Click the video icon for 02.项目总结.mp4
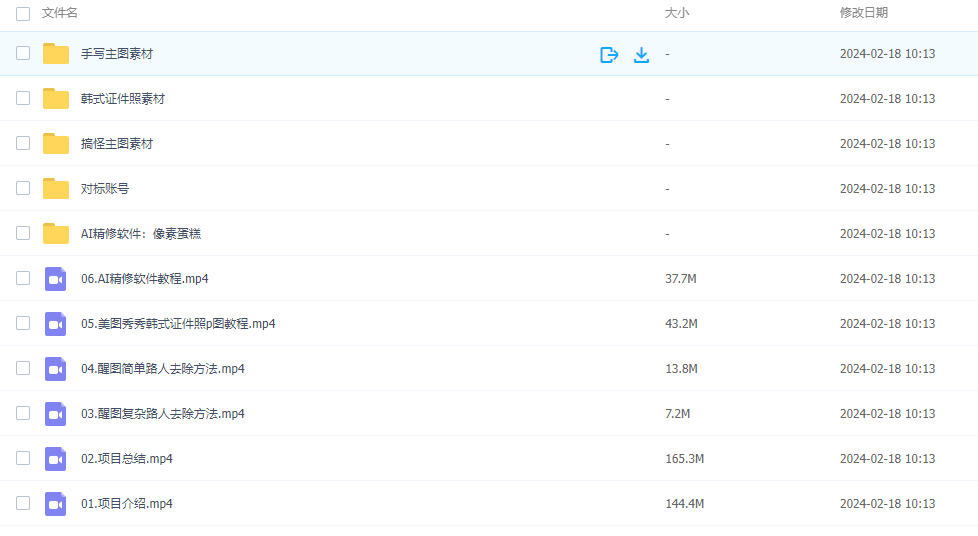Viewport: 978px width, 536px height. point(56,459)
